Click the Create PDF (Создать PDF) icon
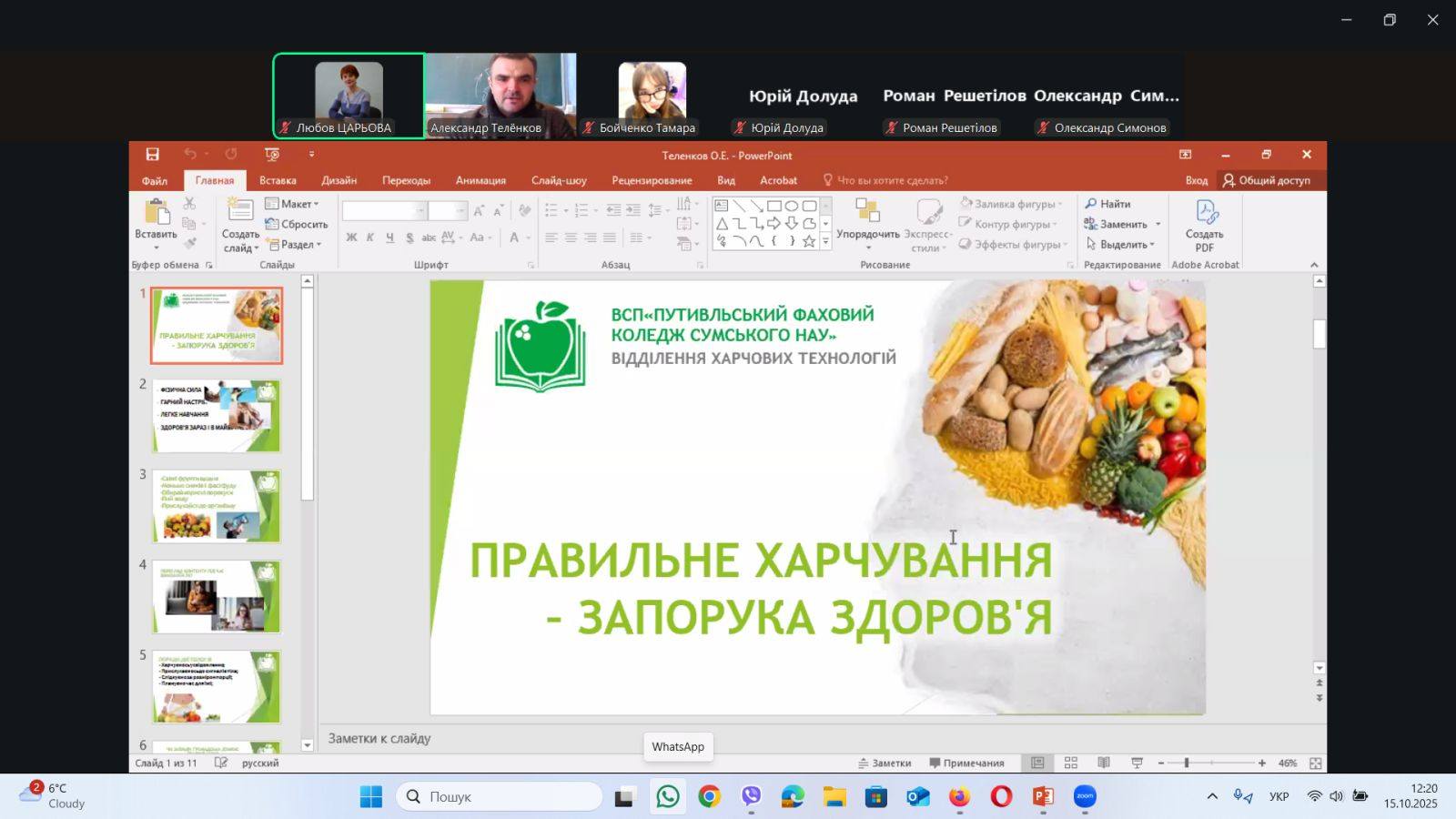 point(1205,215)
